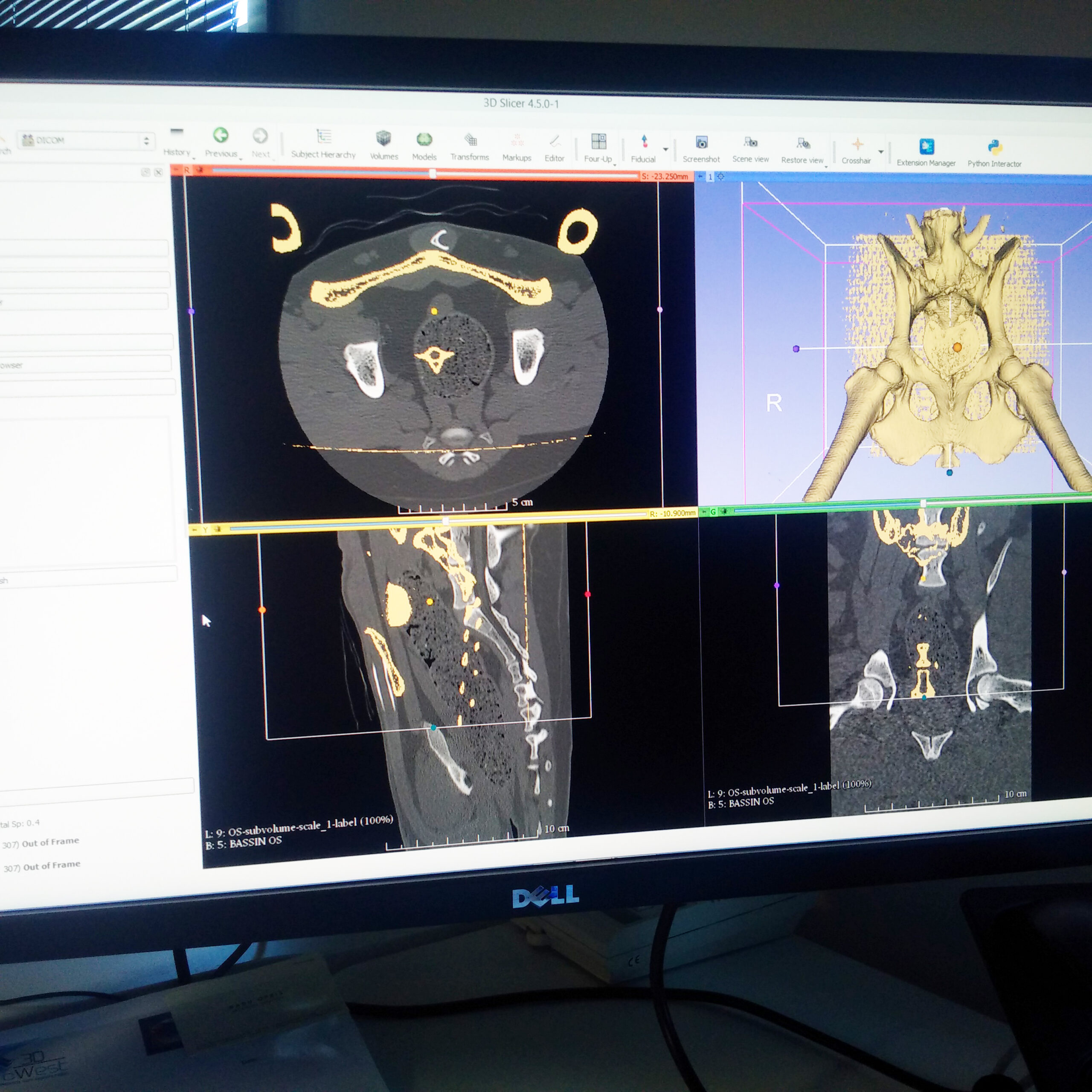Toggle the red slice view pin
The width and height of the screenshot is (1092, 1092).
[176, 170]
